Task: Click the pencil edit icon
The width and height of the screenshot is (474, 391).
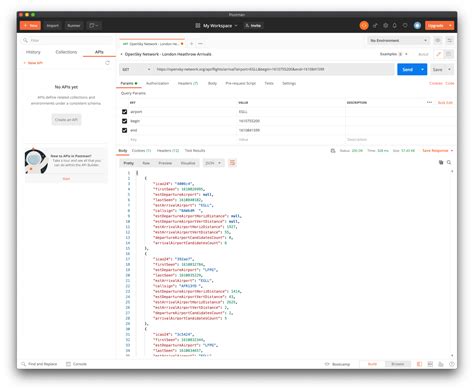Action: [x=439, y=54]
